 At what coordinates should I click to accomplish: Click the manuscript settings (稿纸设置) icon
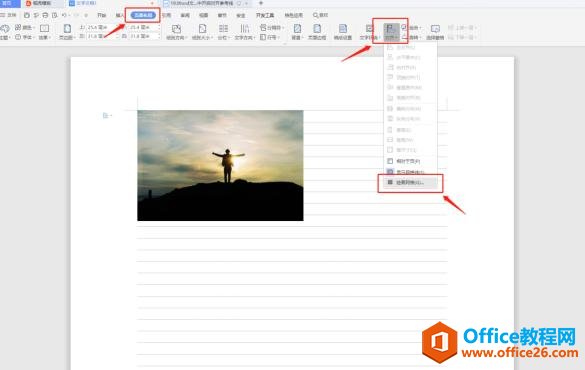[342, 32]
